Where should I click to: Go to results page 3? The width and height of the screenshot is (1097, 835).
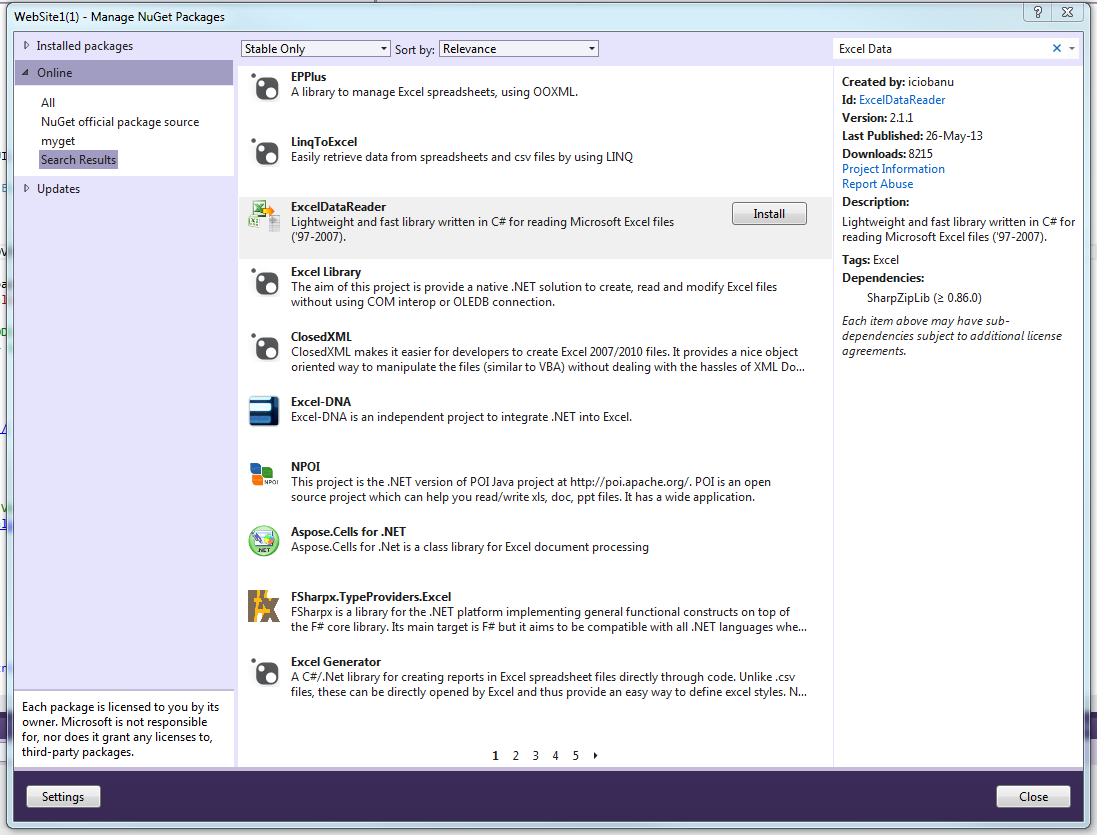[x=535, y=755]
